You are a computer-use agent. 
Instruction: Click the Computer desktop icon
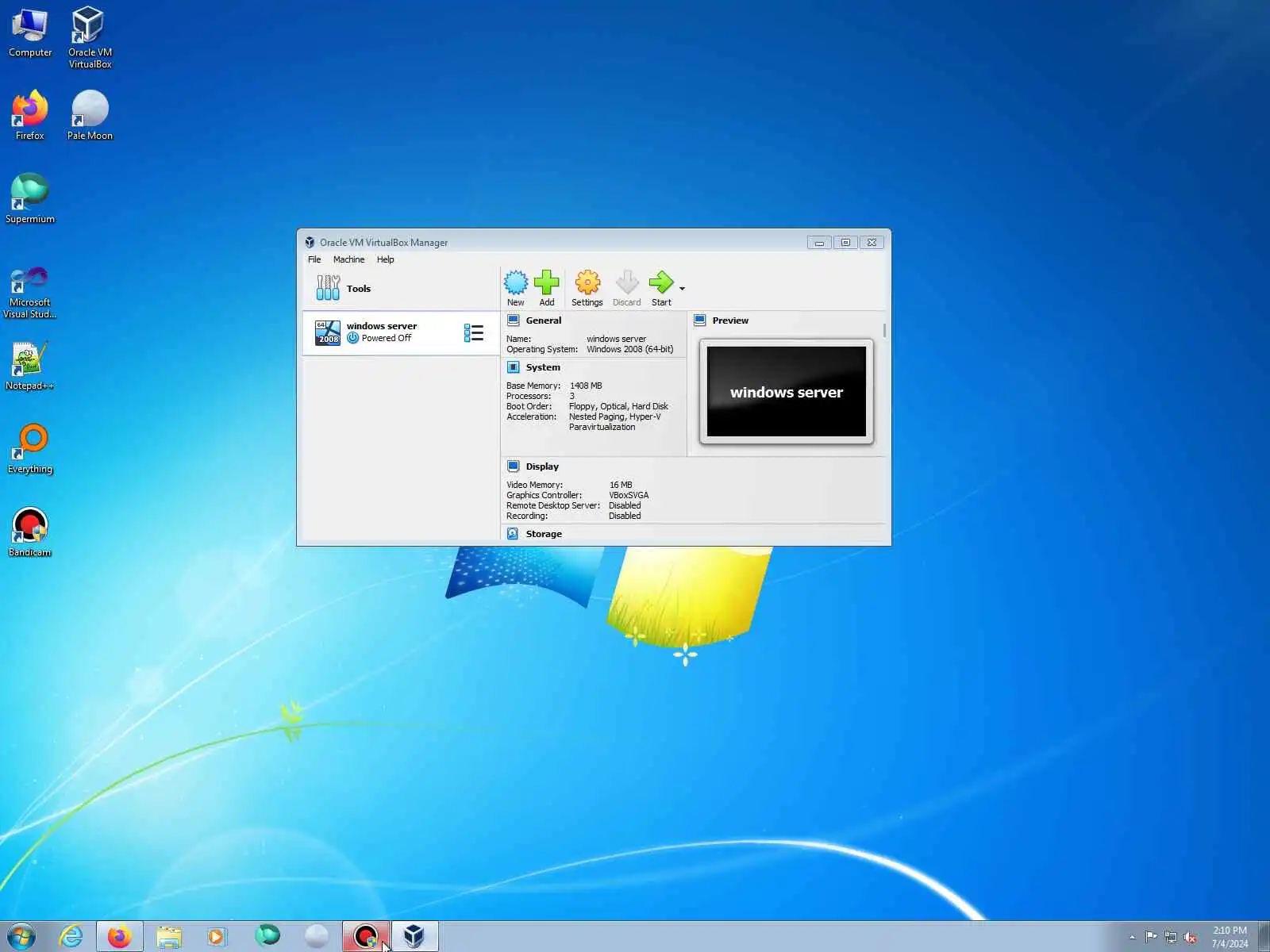click(x=30, y=33)
